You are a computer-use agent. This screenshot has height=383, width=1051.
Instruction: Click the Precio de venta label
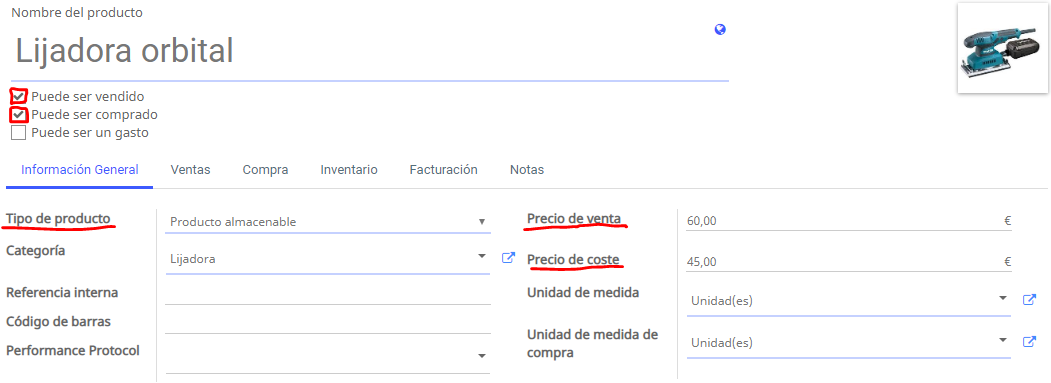[x=574, y=219]
